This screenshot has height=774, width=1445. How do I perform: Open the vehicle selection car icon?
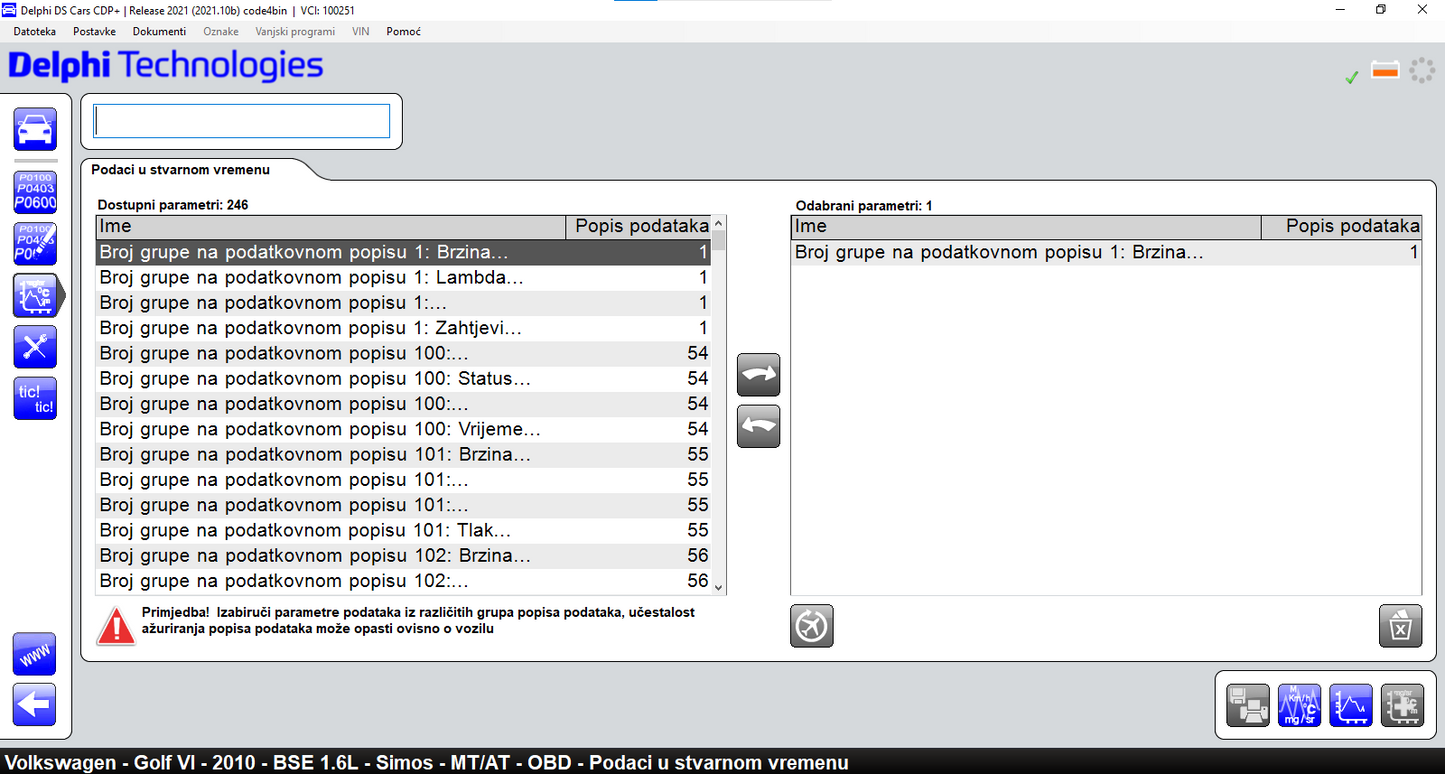(x=35, y=129)
